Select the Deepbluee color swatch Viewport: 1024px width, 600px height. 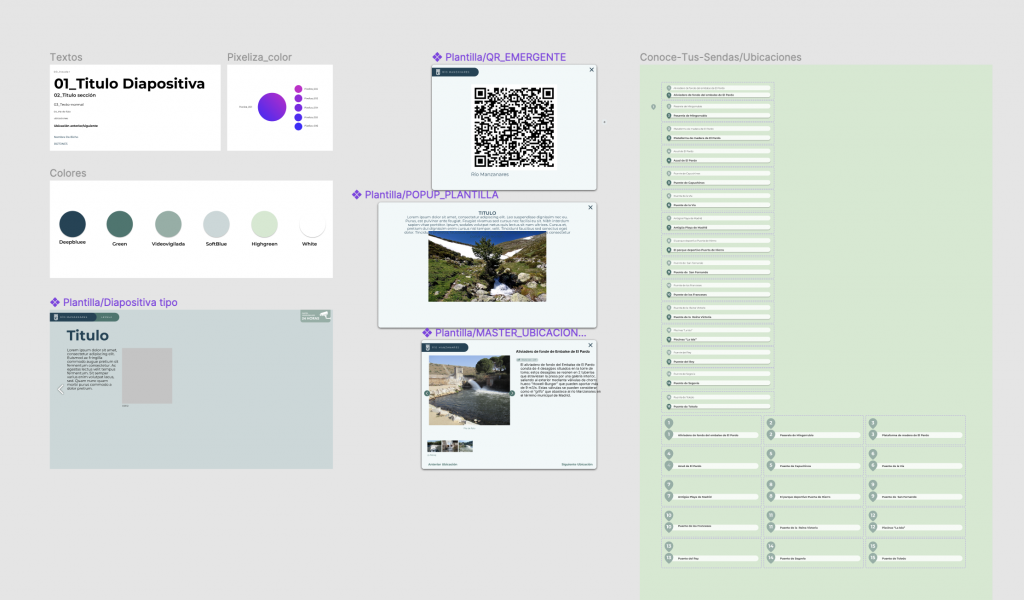click(x=72, y=224)
